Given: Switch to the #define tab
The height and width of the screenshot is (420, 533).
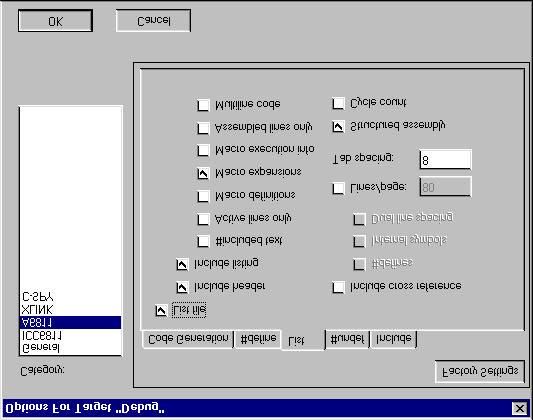Looking at the screenshot, I should pyautogui.click(x=258, y=339).
